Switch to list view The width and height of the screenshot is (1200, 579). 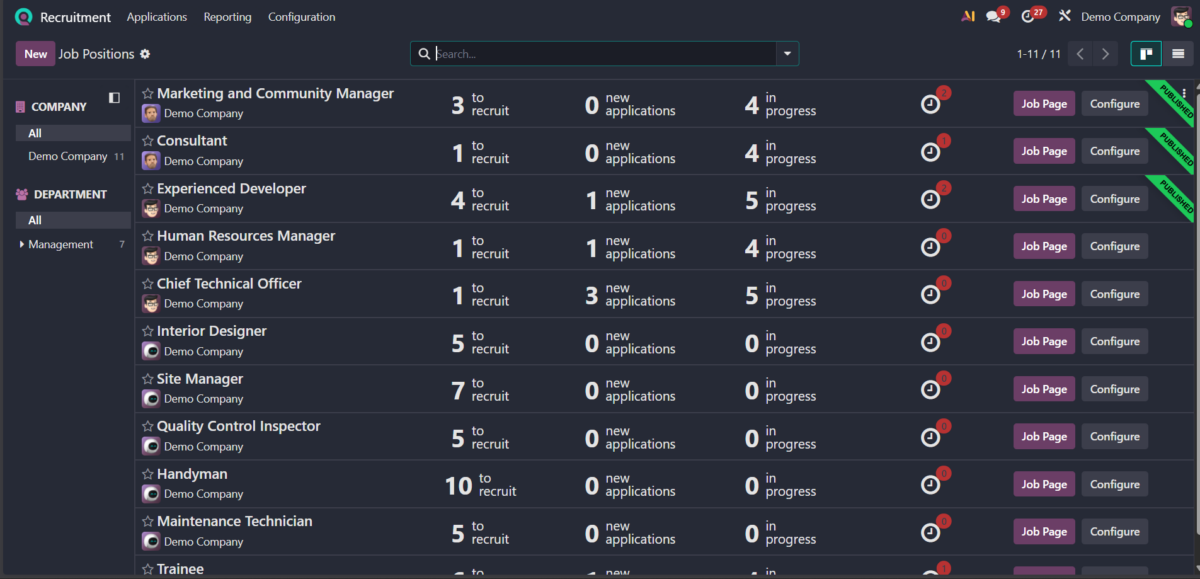(x=1178, y=54)
